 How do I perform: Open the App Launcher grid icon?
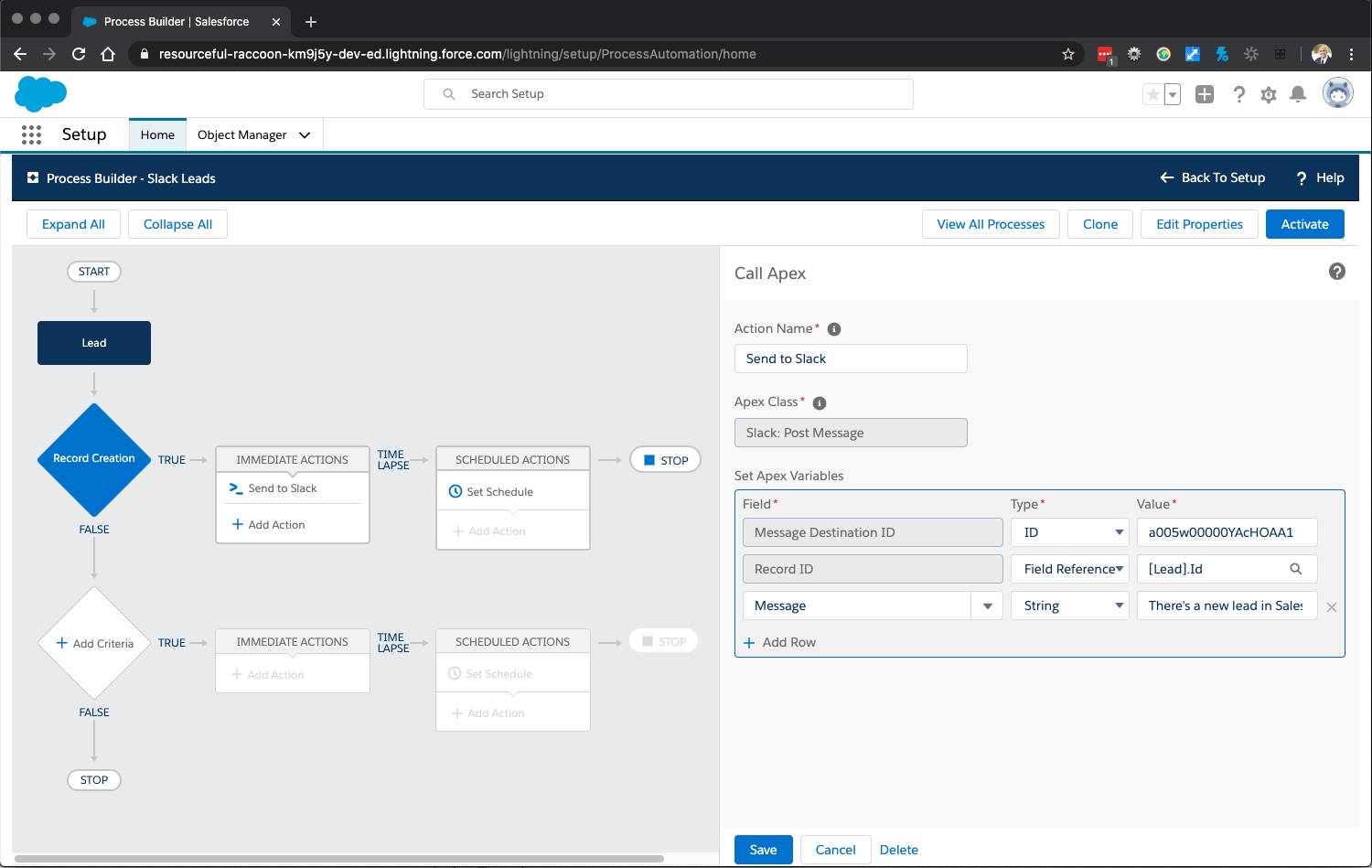tap(31, 134)
